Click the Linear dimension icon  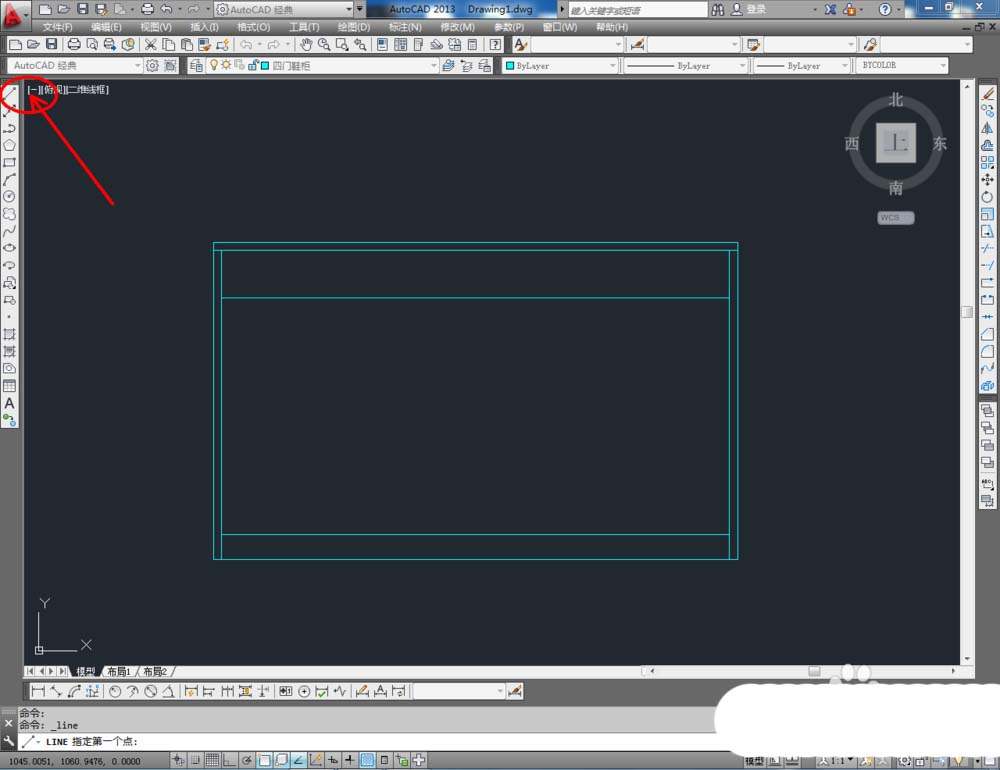coord(38,691)
